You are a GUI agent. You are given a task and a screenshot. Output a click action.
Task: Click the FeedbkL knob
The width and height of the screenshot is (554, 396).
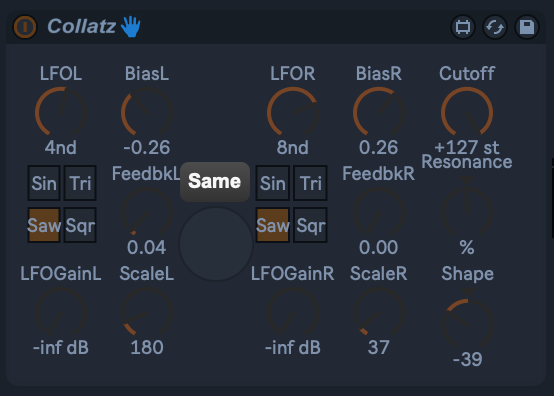pos(147,212)
